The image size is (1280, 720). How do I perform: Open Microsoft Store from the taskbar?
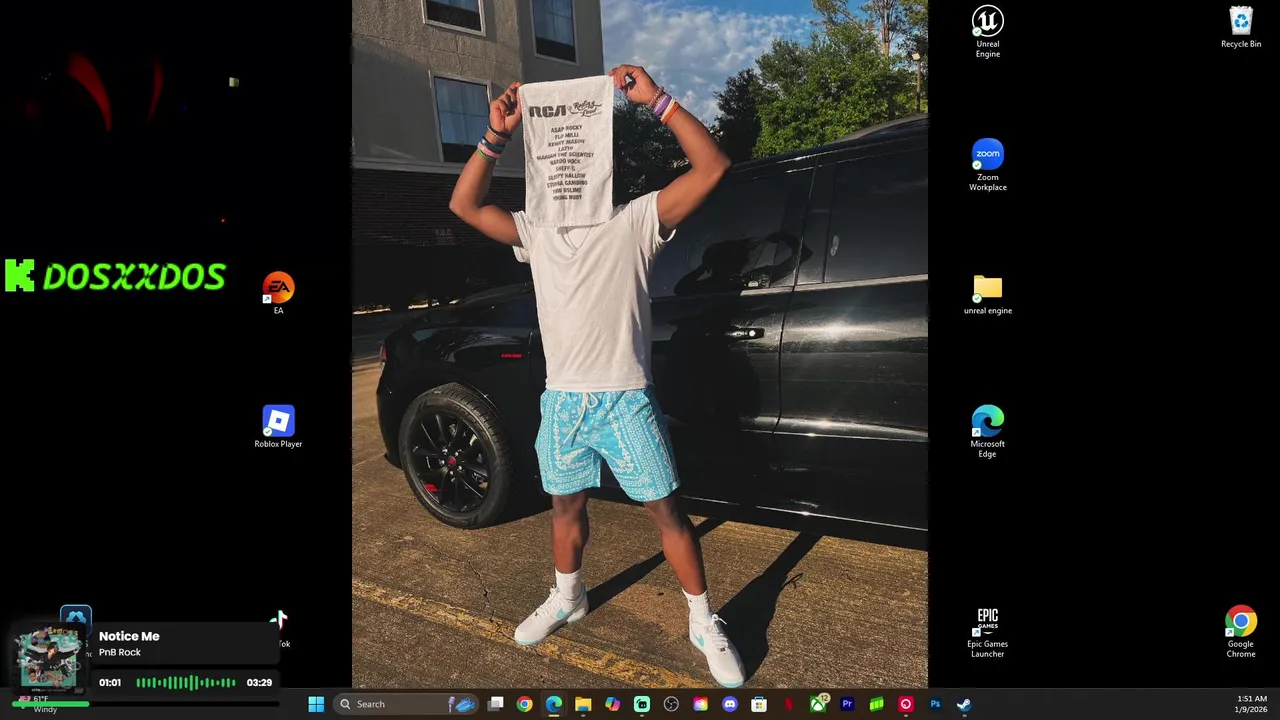point(759,704)
